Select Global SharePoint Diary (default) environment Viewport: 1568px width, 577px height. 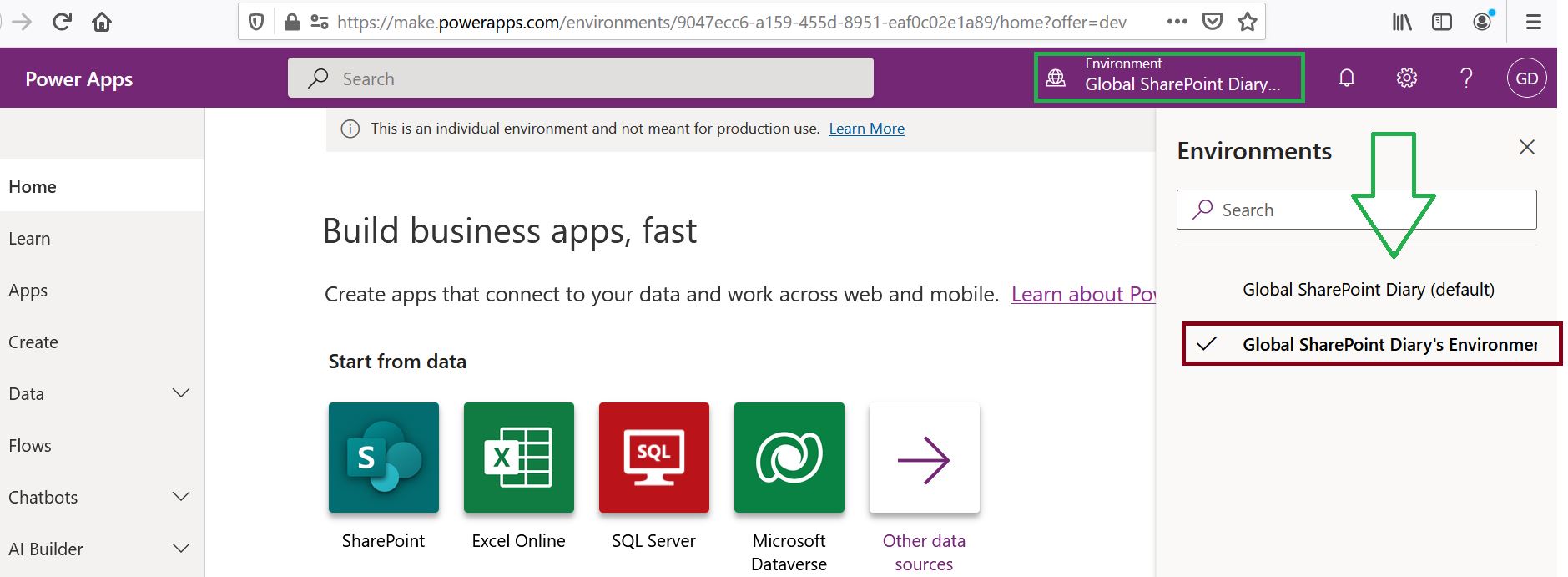click(1368, 290)
